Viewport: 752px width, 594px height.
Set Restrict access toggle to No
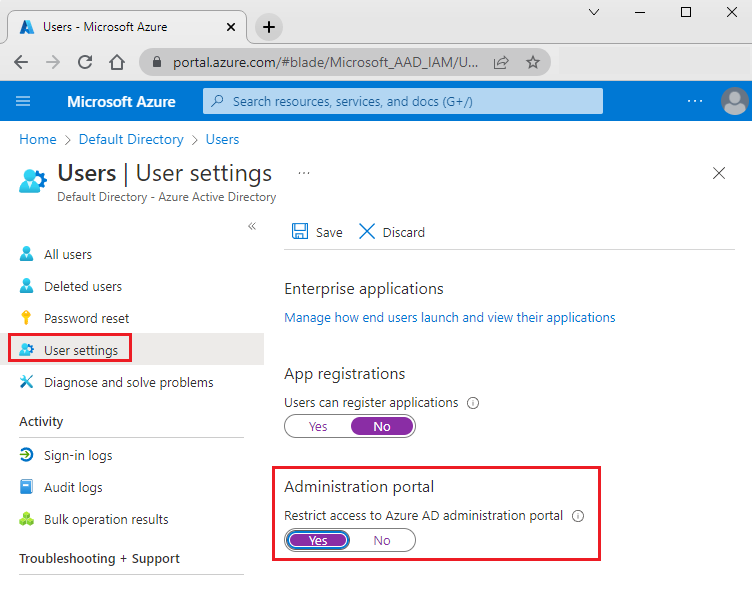click(x=382, y=540)
